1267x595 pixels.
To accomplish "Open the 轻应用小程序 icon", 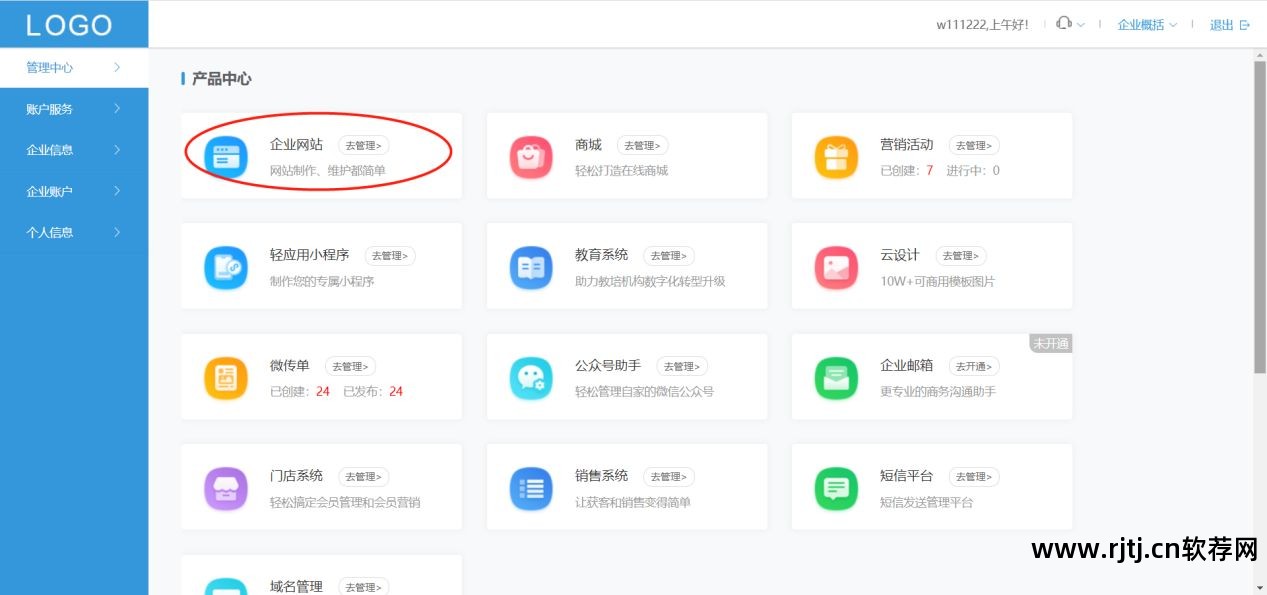I will point(226,268).
